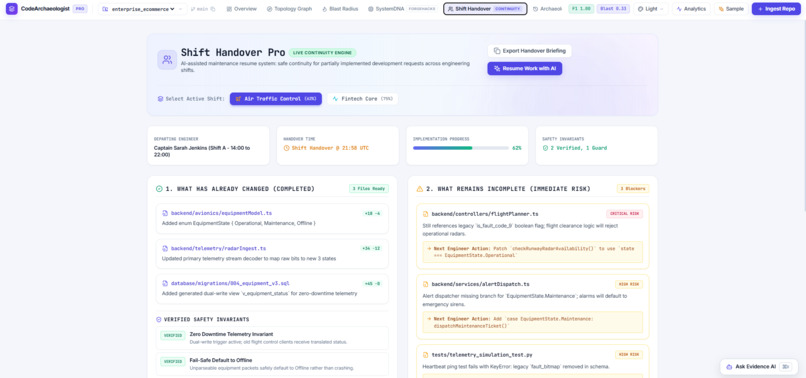Click Verified badge for Fail-Safe Default
806x378 pixels.
click(x=173, y=362)
